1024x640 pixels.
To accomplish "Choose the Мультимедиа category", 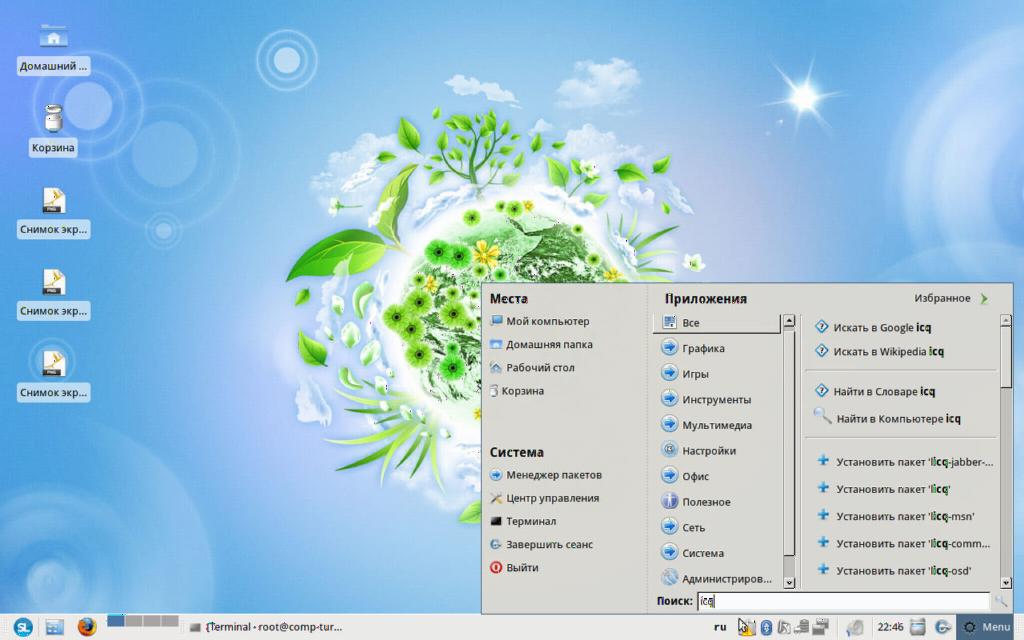I will (x=716, y=424).
